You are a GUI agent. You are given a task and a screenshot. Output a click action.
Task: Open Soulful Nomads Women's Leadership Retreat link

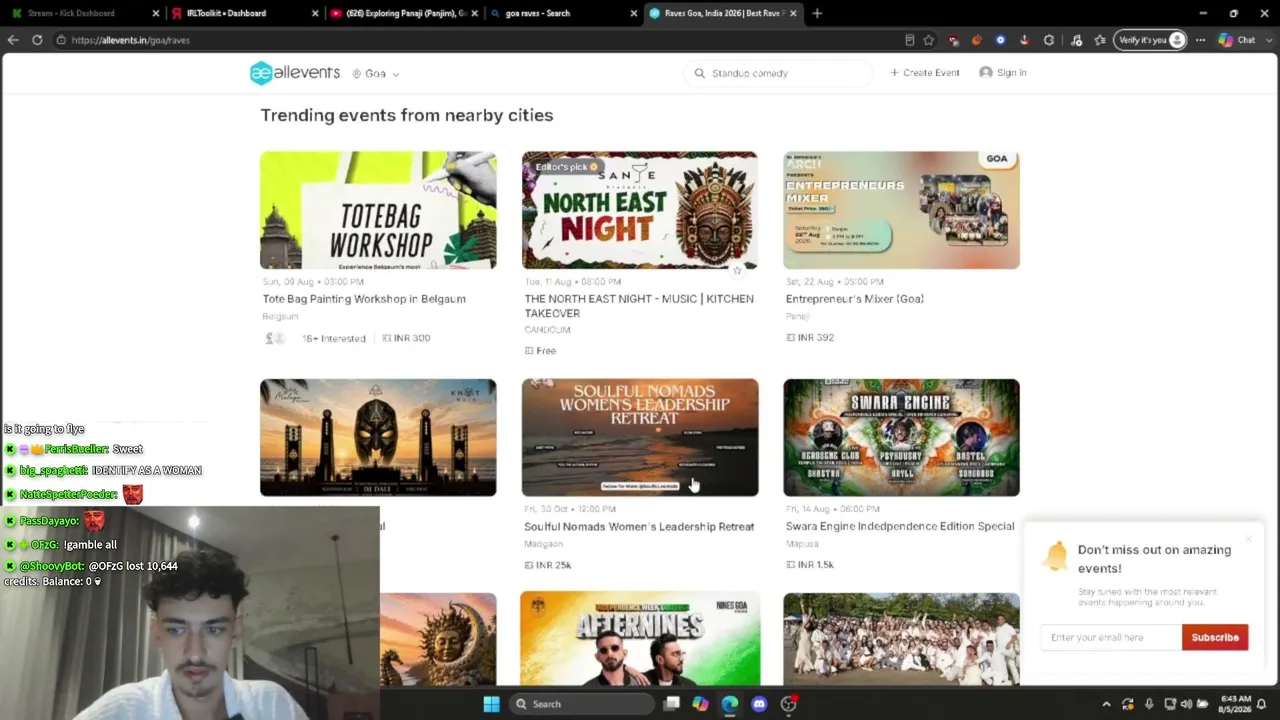[639, 527]
